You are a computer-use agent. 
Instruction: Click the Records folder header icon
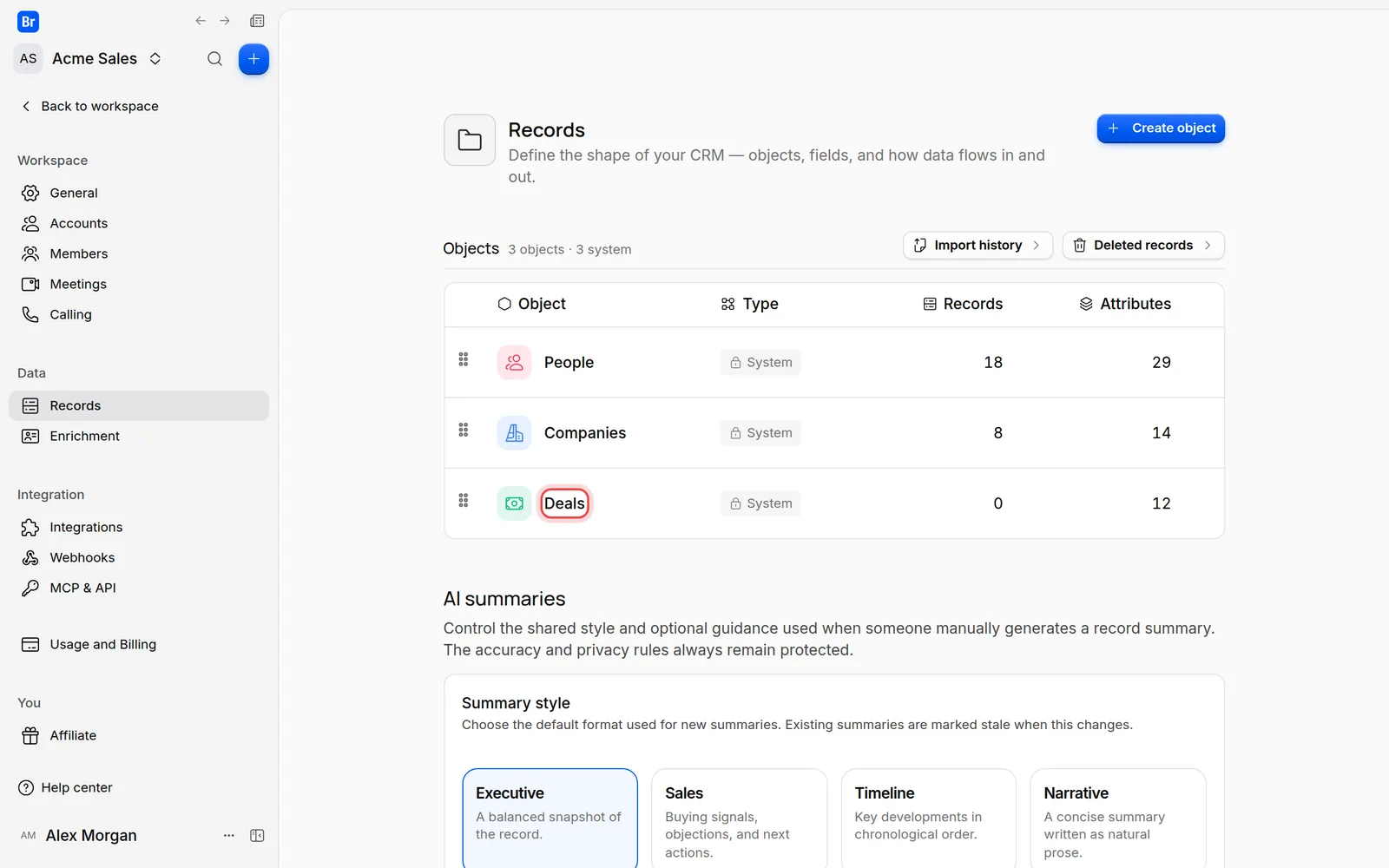click(470, 140)
